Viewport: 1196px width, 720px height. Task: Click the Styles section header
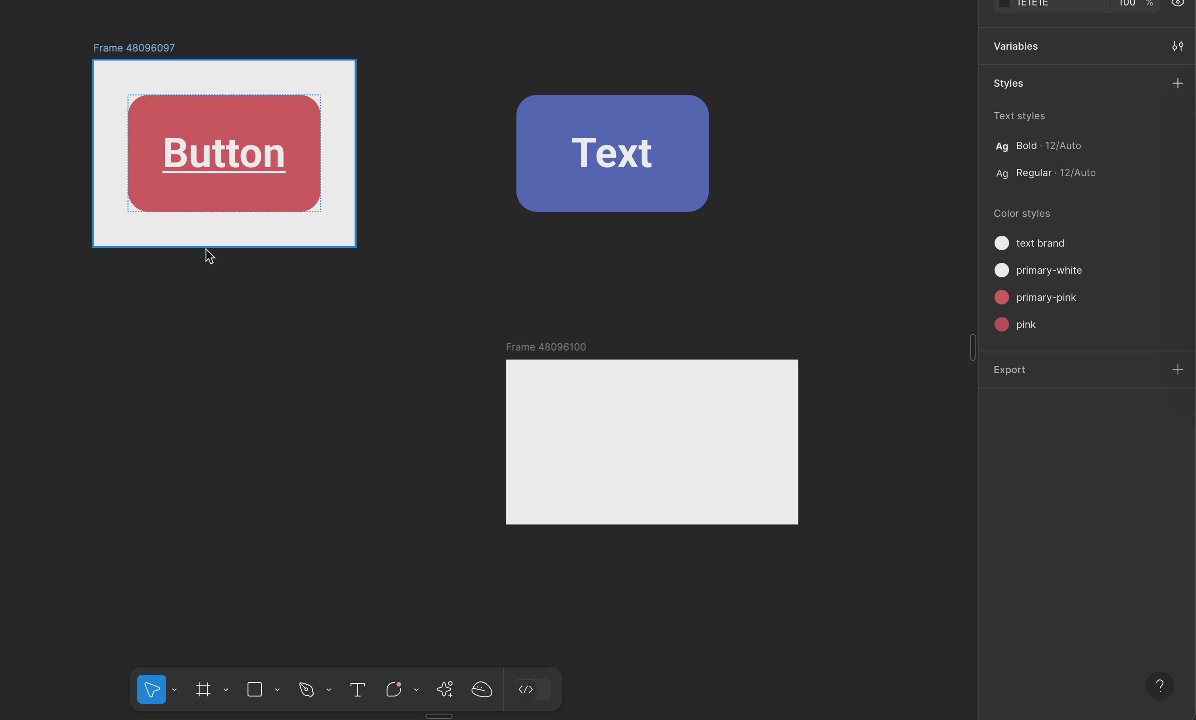coord(1008,83)
